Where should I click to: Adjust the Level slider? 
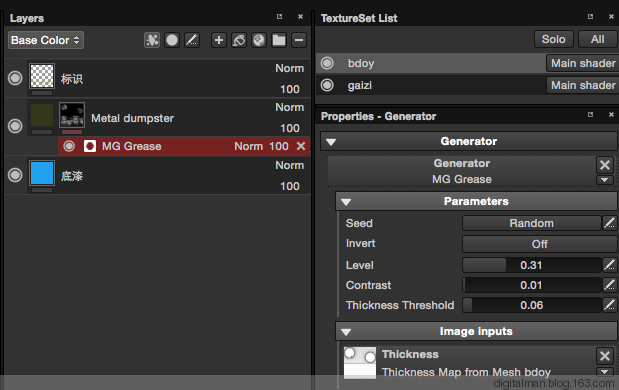click(x=531, y=265)
